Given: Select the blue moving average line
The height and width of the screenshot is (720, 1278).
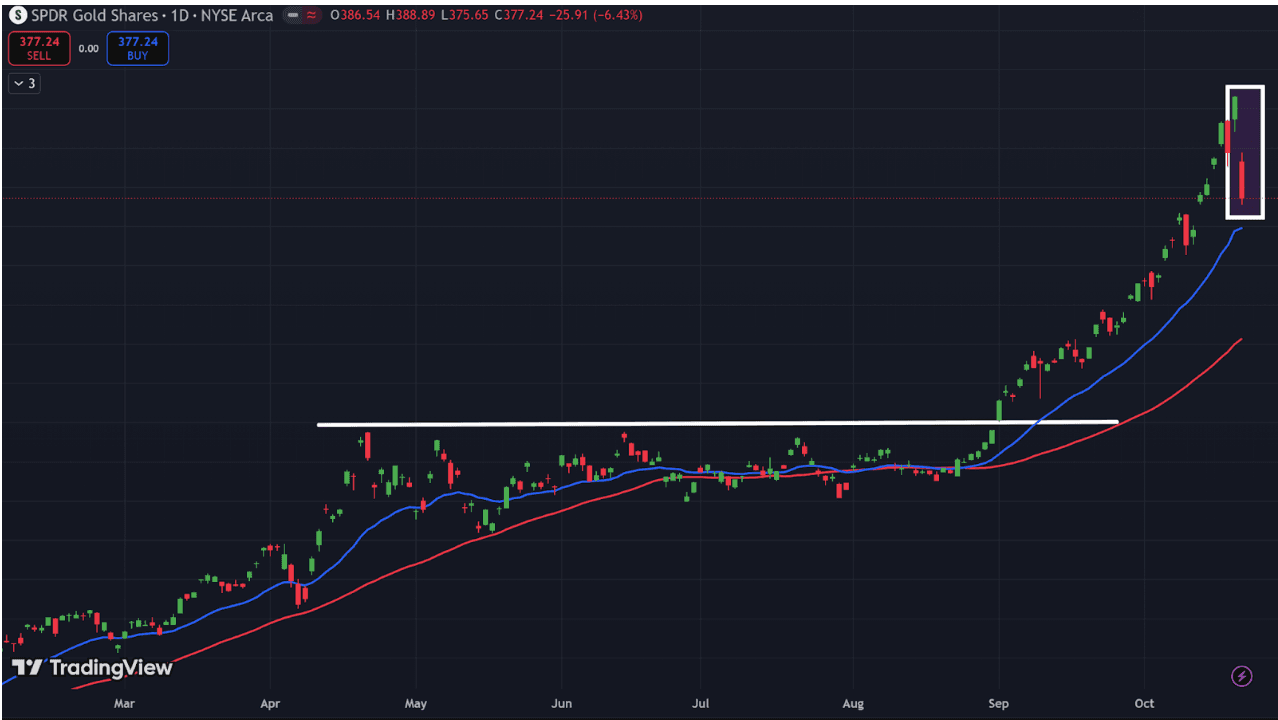Looking at the screenshot, I should (1100, 372).
